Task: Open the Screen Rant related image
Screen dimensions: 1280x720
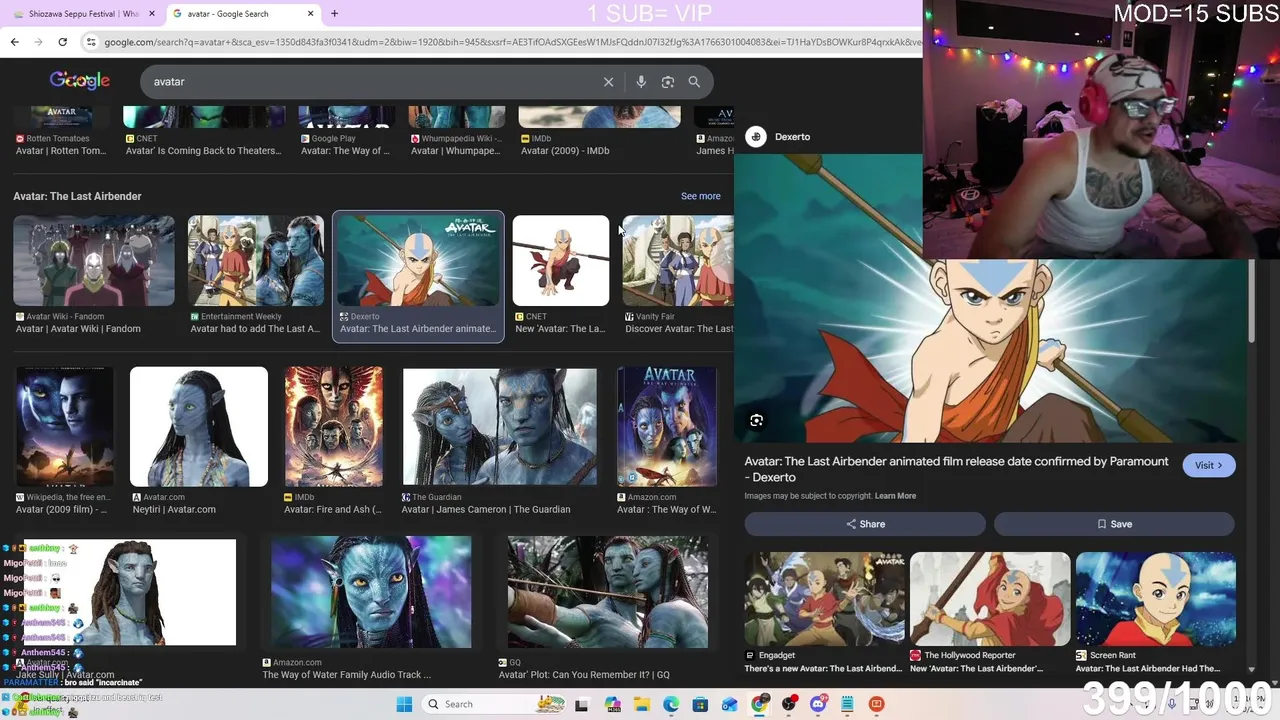Action: click(1156, 598)
